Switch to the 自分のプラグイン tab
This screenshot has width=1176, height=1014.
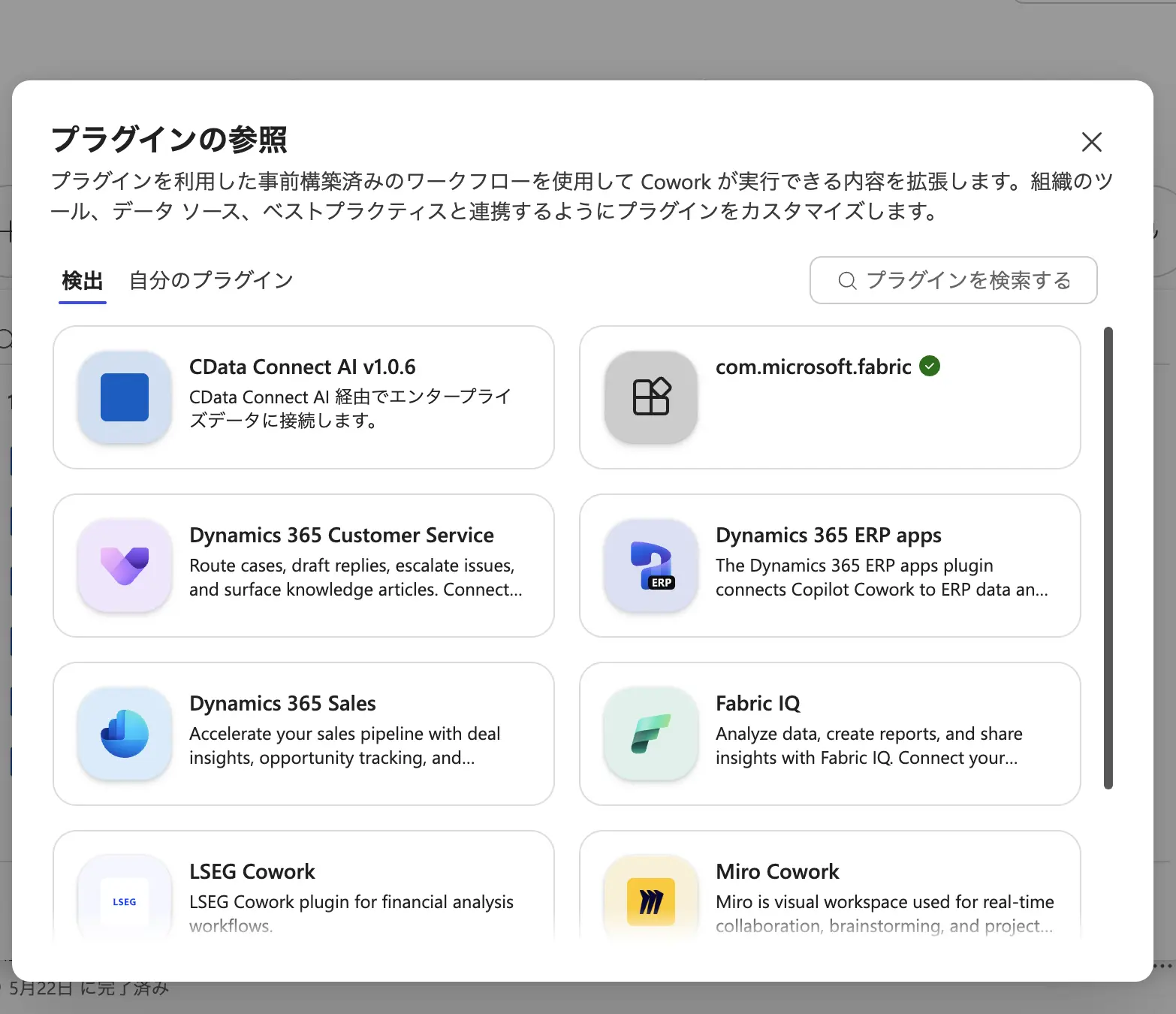[x=211, y=281]
